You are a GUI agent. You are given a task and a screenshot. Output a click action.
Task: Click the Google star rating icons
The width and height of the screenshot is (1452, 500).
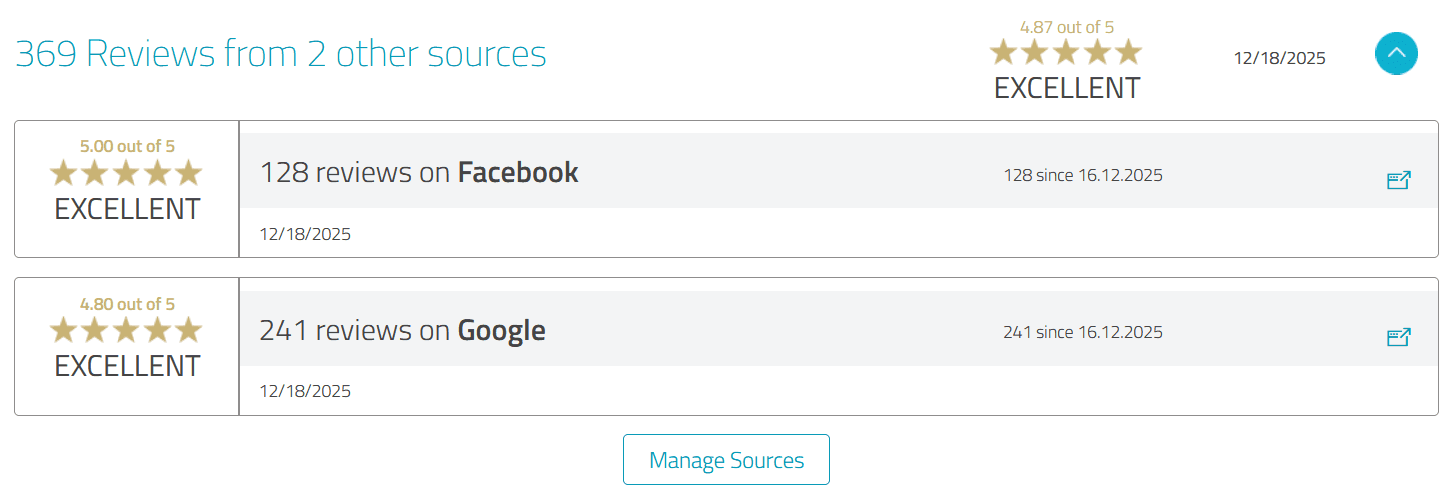[126, 330]
